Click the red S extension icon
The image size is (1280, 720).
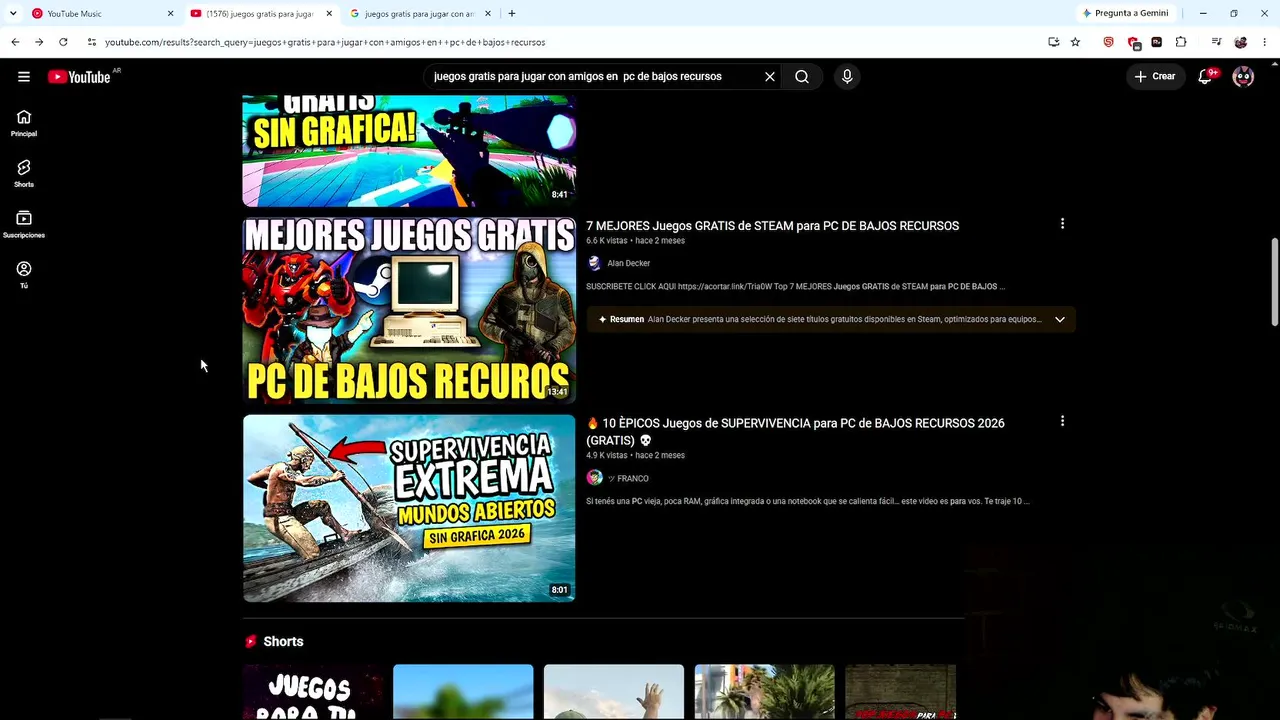coord(1108,42)
